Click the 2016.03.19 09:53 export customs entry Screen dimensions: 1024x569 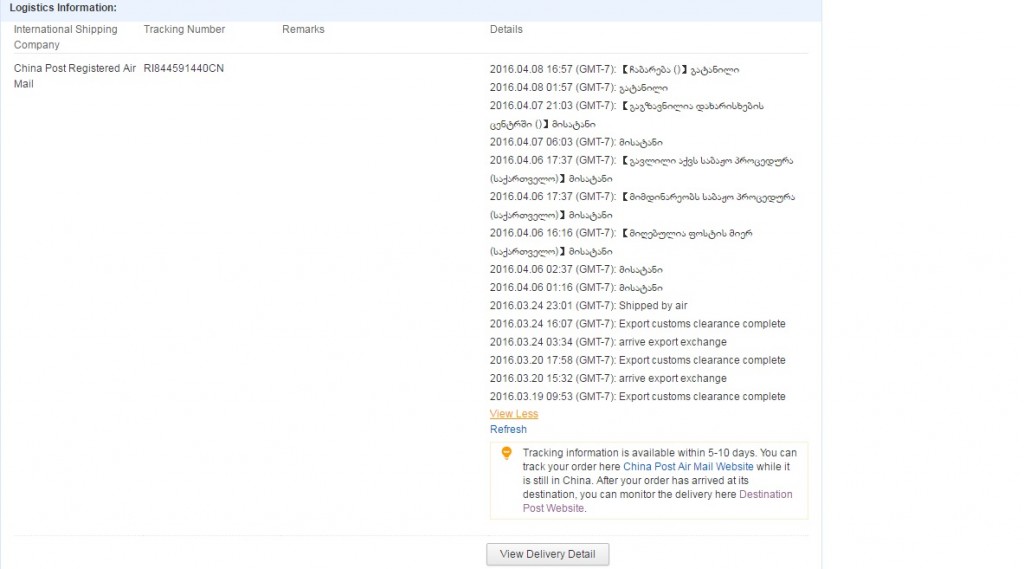[x=637, y=397]
